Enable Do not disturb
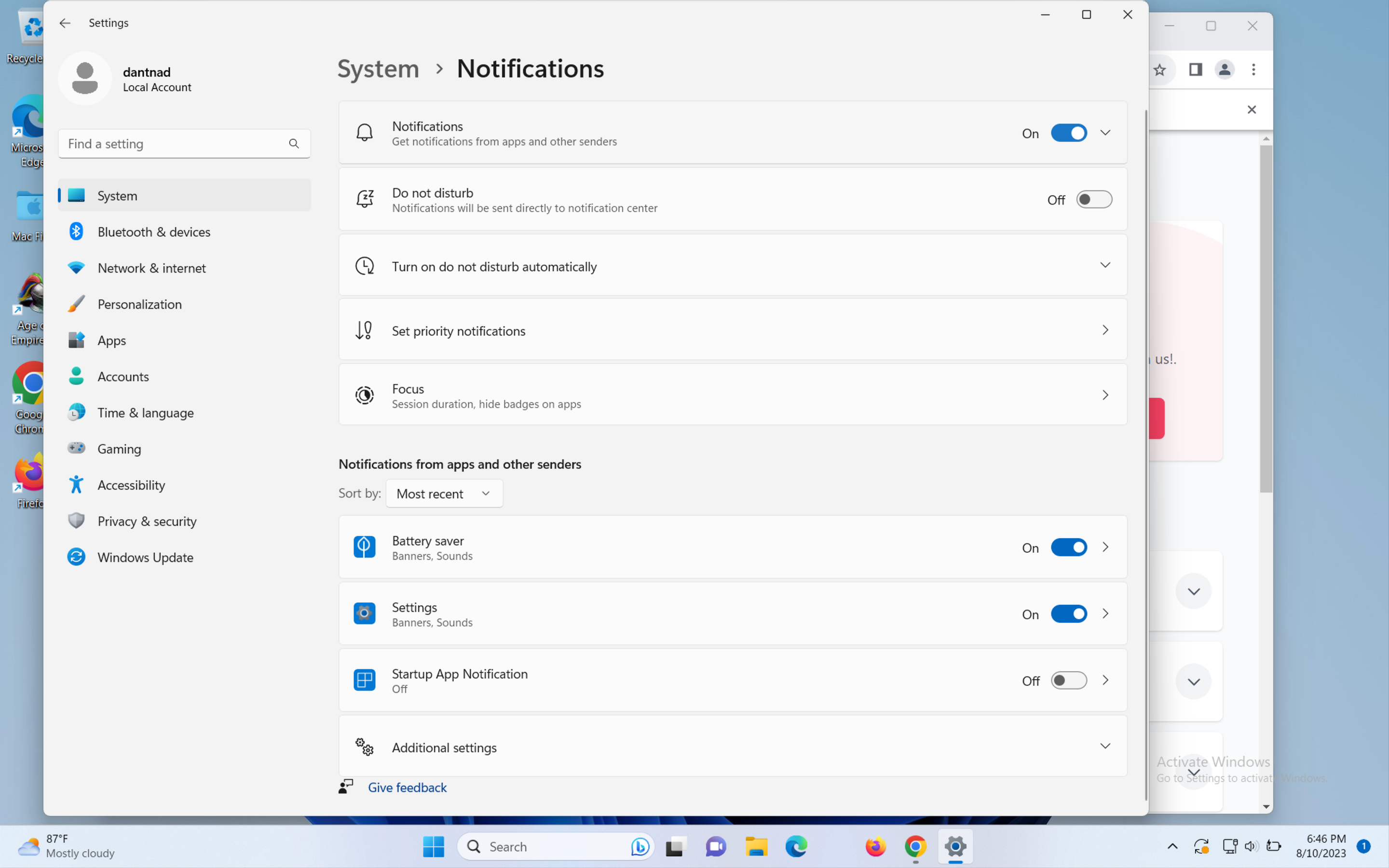 tap(1093, 199)
